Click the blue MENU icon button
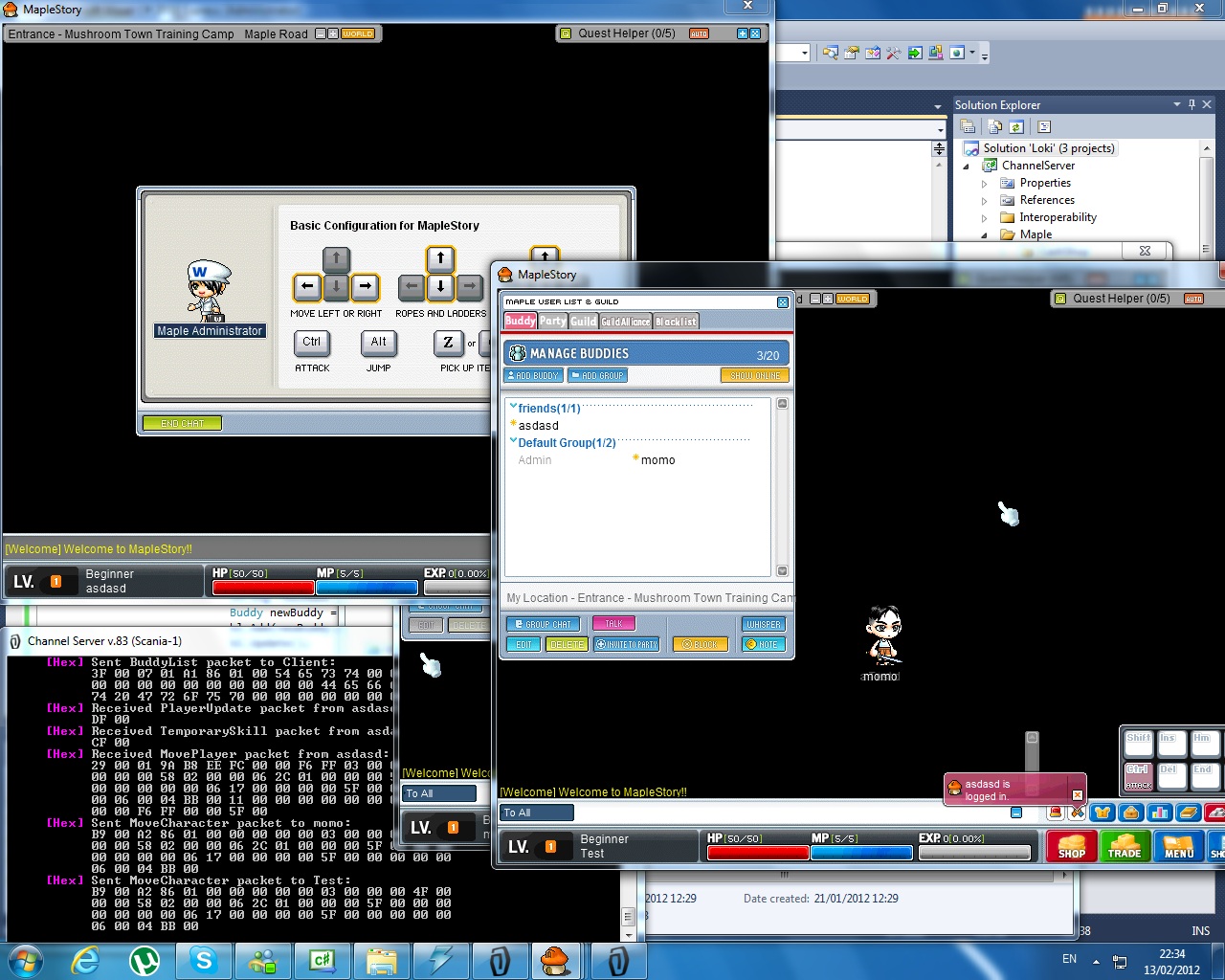Image resolution: width=1225 pixels, height=980 pixels. tap(1178, 846)
